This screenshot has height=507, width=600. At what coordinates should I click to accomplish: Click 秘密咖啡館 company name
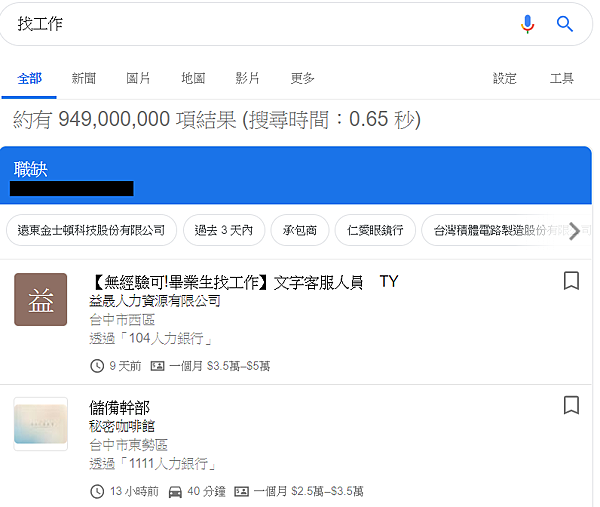122,426
